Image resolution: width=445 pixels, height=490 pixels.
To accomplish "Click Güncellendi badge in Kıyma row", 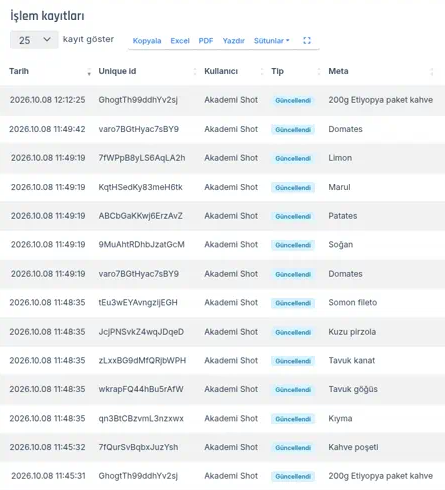I will pos(293,419).
